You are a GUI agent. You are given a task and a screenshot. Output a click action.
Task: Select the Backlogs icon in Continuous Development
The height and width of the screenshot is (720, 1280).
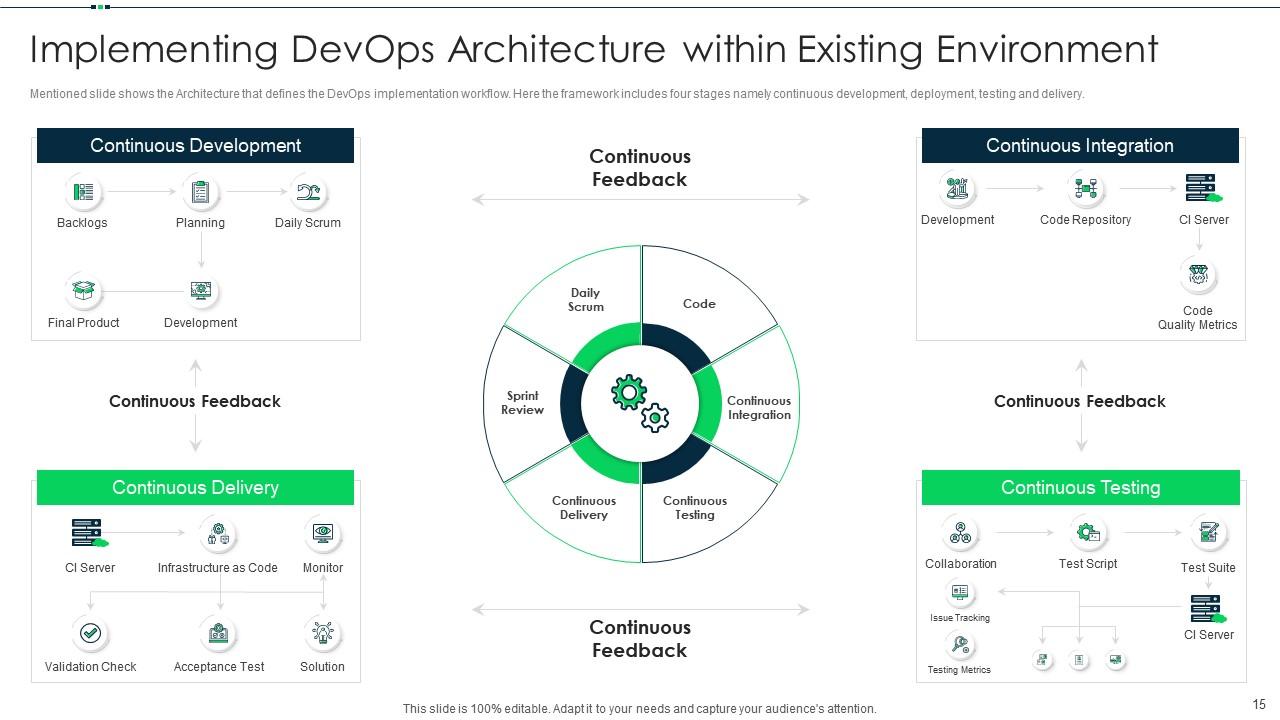(81, 192)
